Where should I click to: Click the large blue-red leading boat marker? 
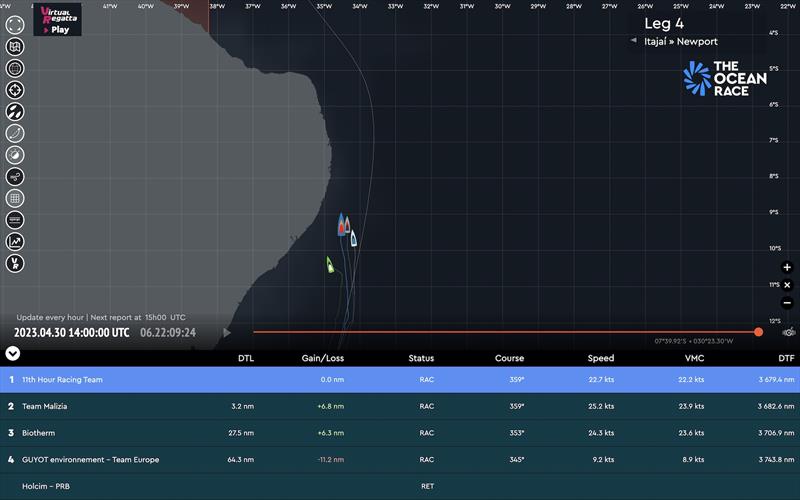pyautogui.click(x=341, y=224)
